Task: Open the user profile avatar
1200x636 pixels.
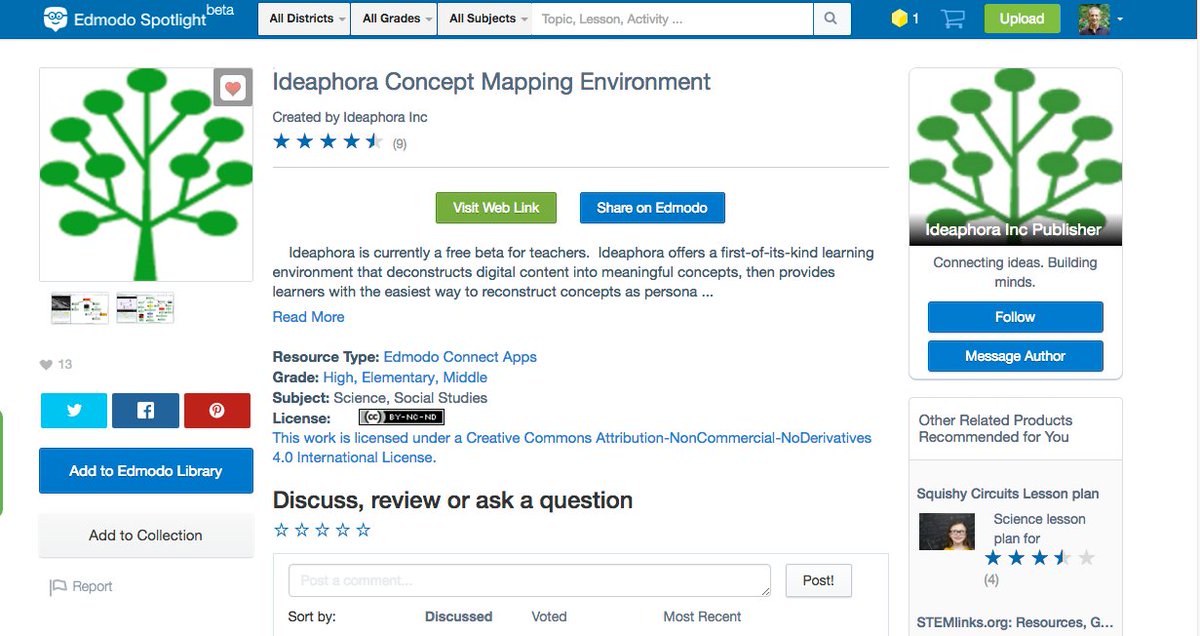Action: pyautogui.click(x=1094, y=18)
